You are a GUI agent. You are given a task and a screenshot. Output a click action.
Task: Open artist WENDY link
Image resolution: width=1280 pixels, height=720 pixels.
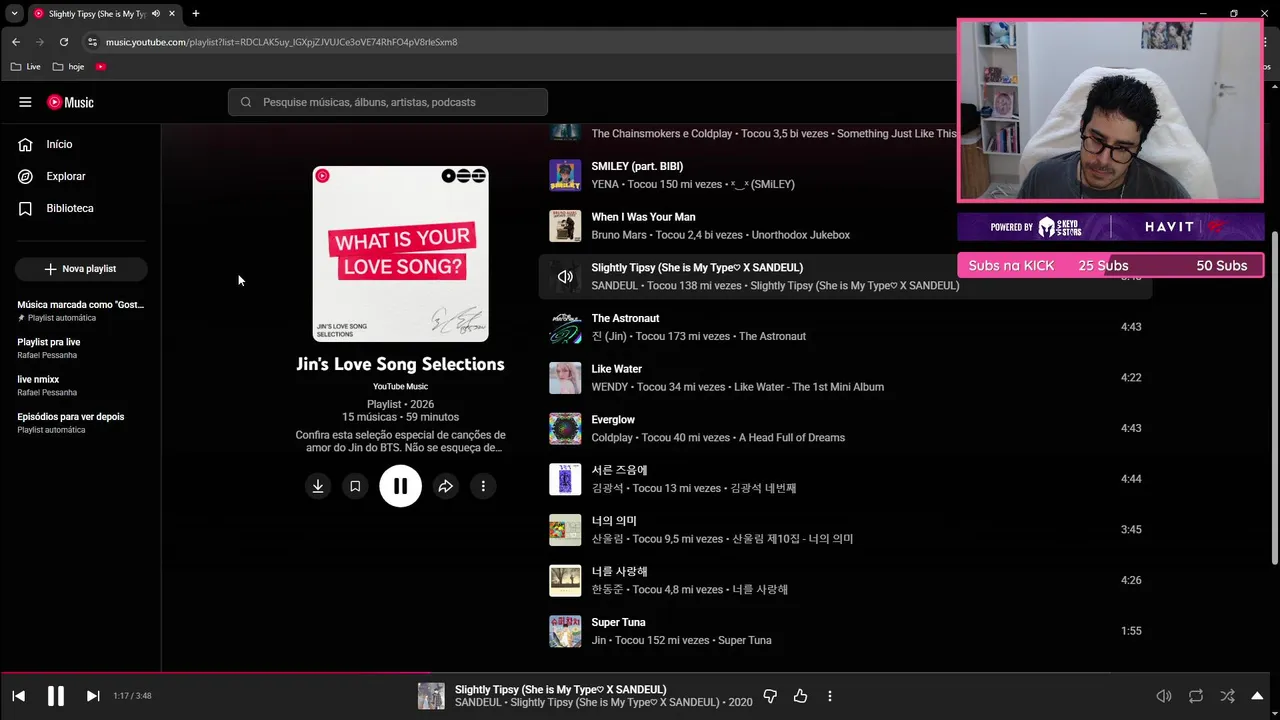pyautogui.click(x=610, y=387)
